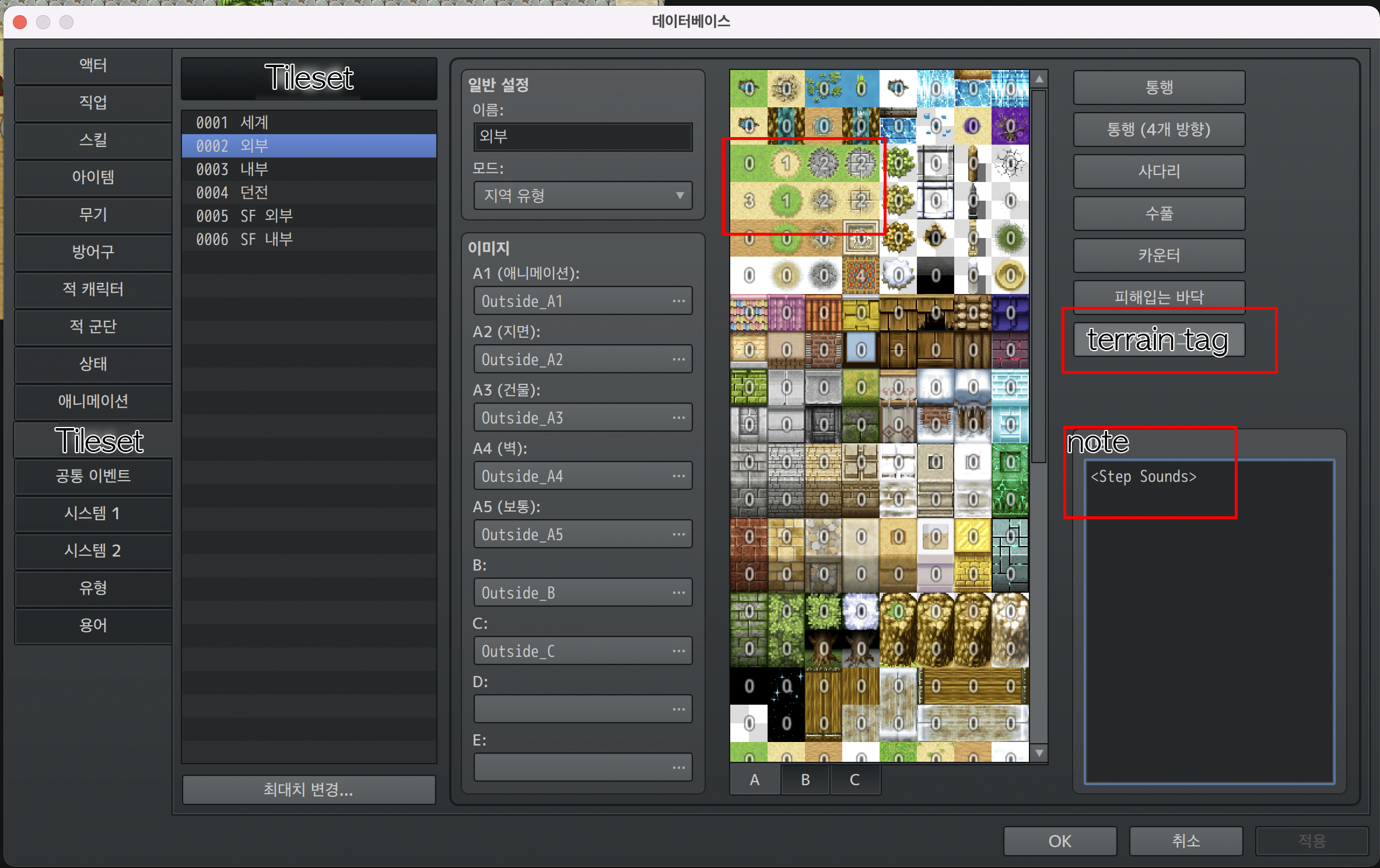The width and height of the screenshot is (1380, 868).
Task: Click the tile palette scrollbar thumb
Action: click(x=1039, y=276)
